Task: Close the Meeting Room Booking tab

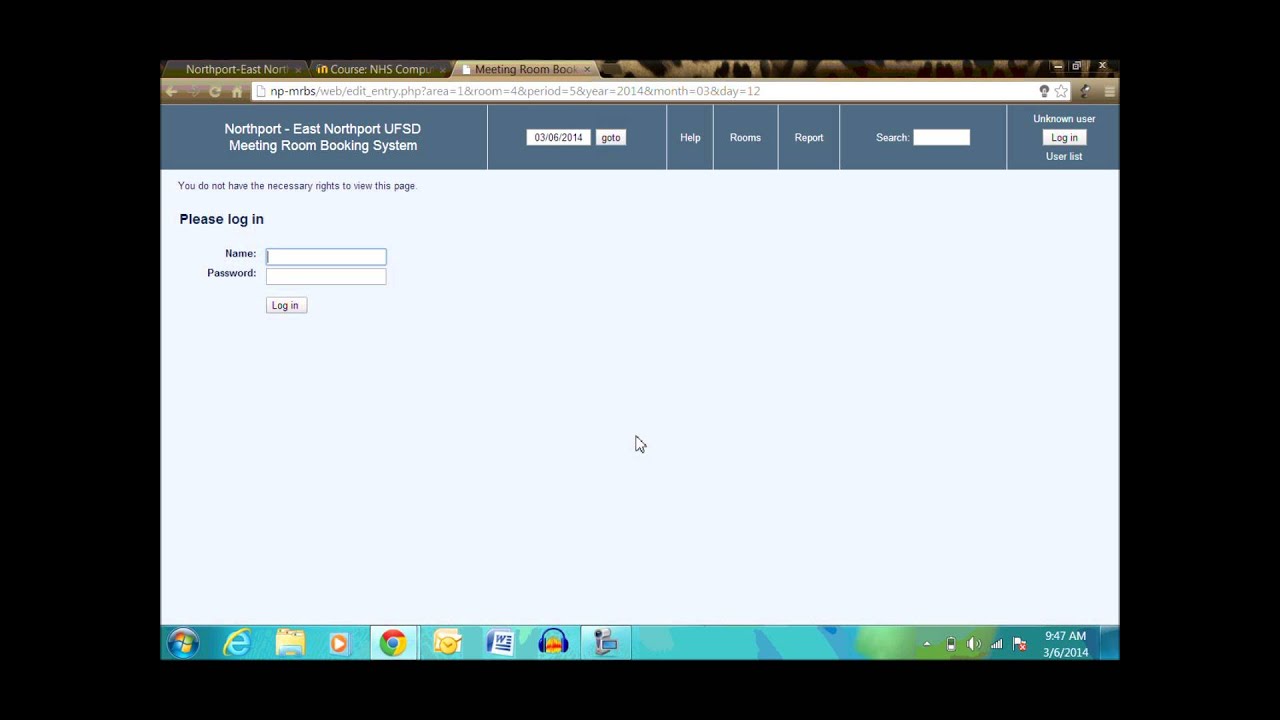Action: pos(587,69)
